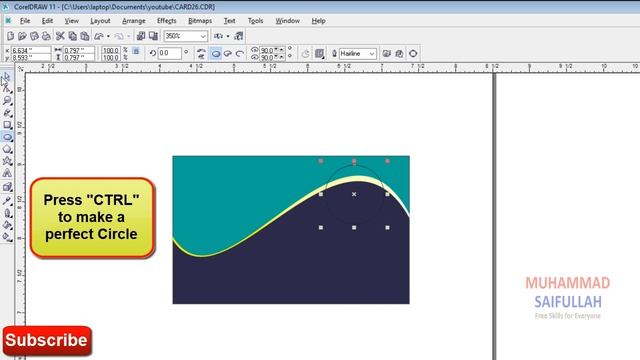Select the Eyedropper tool

7,200
